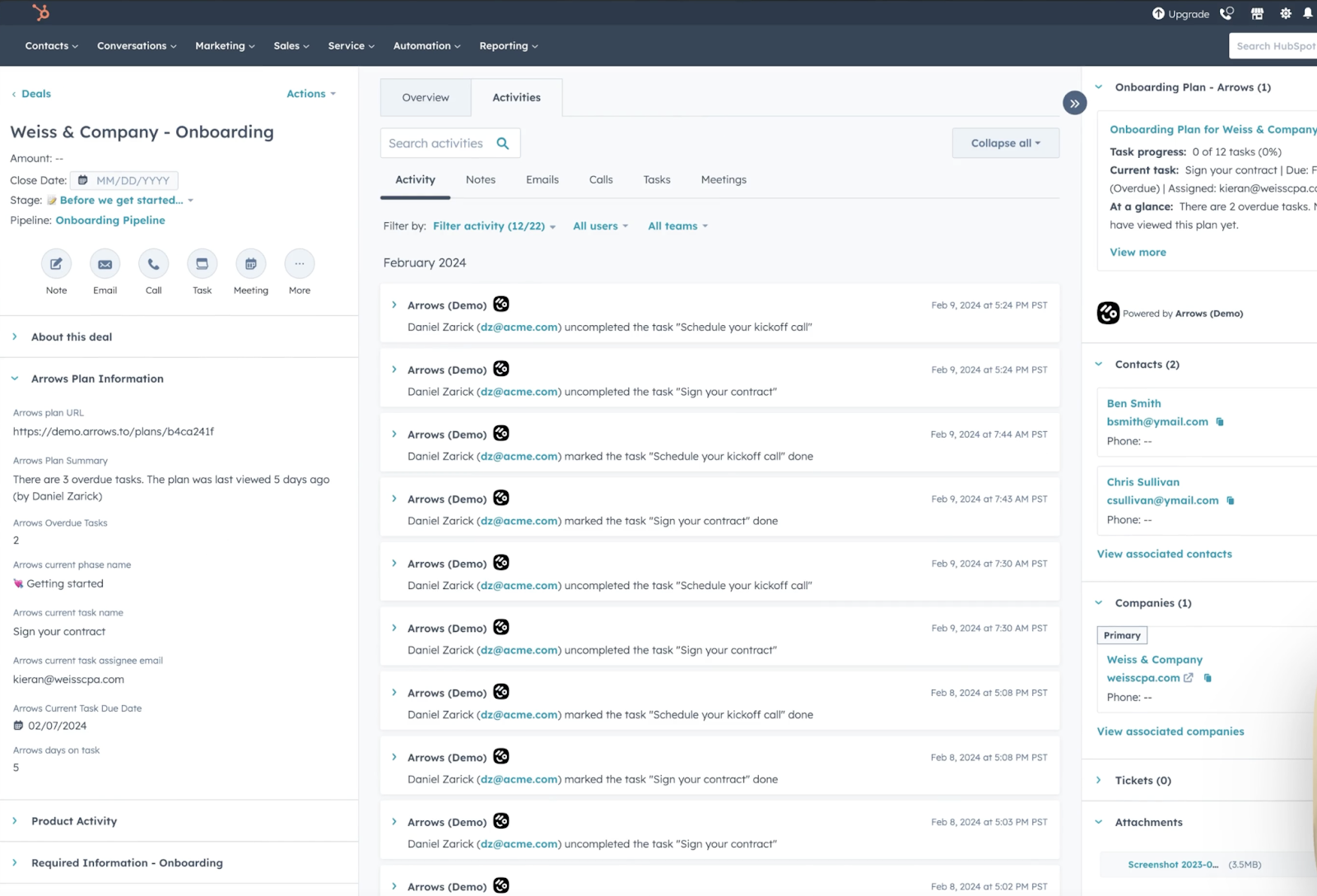Image resolution: width=1317 pixels, height=896 pixels.
Task: Open the marketplace icon in top bar
Action: (1257, 13)
